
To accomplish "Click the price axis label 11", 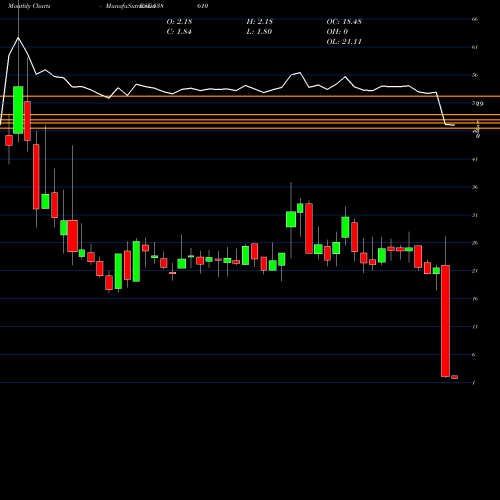I will (475, 327).
